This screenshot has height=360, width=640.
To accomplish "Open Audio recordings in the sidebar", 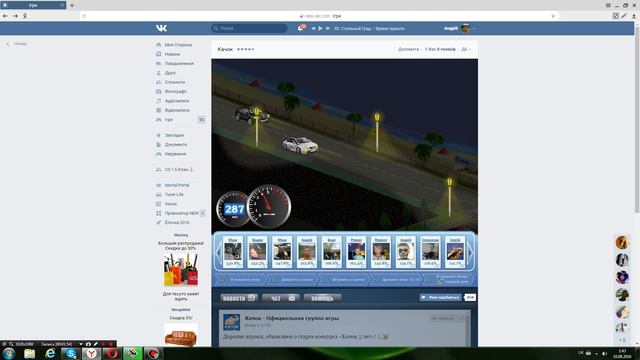I will point(173,101).
